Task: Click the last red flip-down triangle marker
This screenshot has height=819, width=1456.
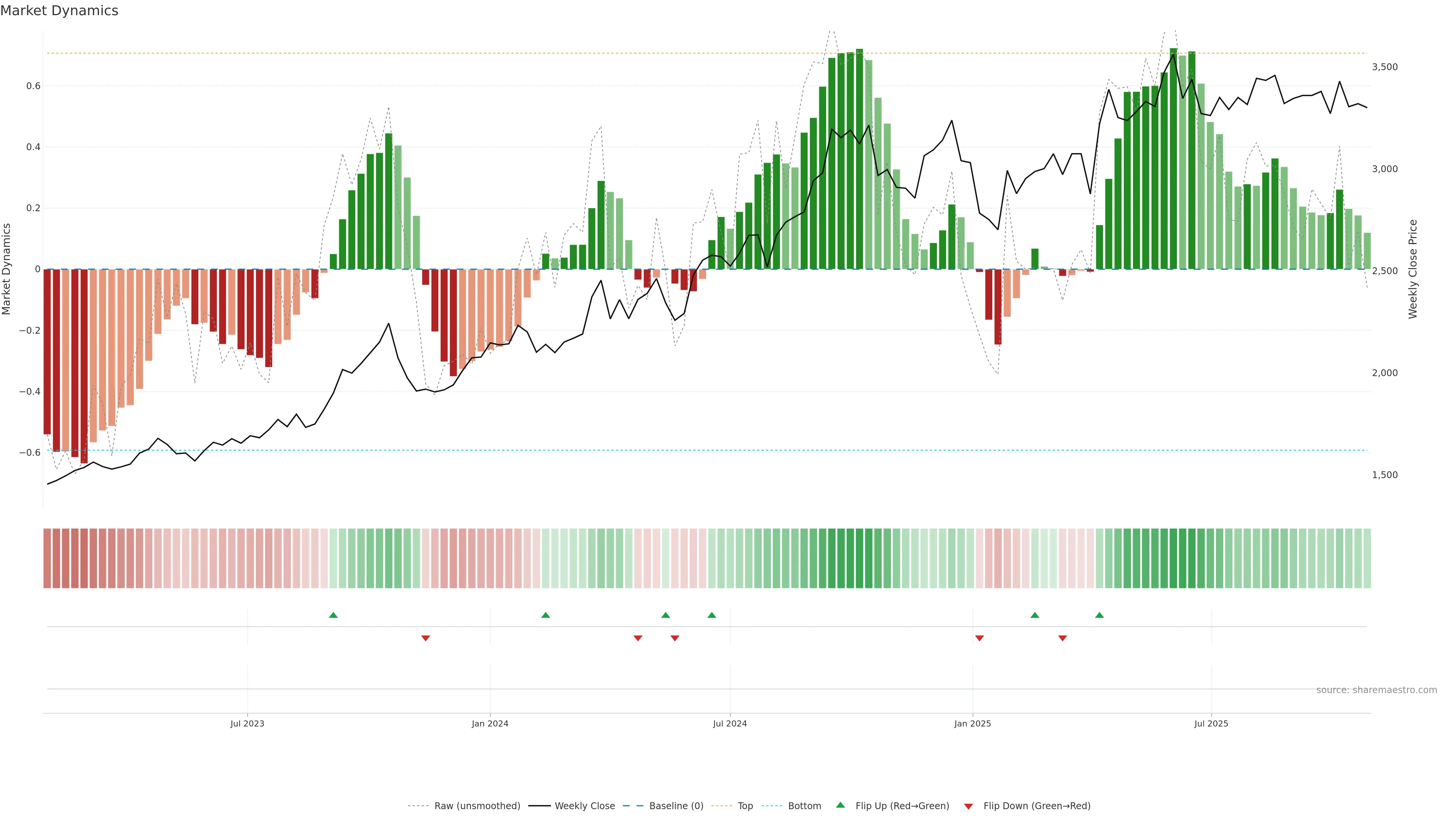Action: tap(1062, 638)
